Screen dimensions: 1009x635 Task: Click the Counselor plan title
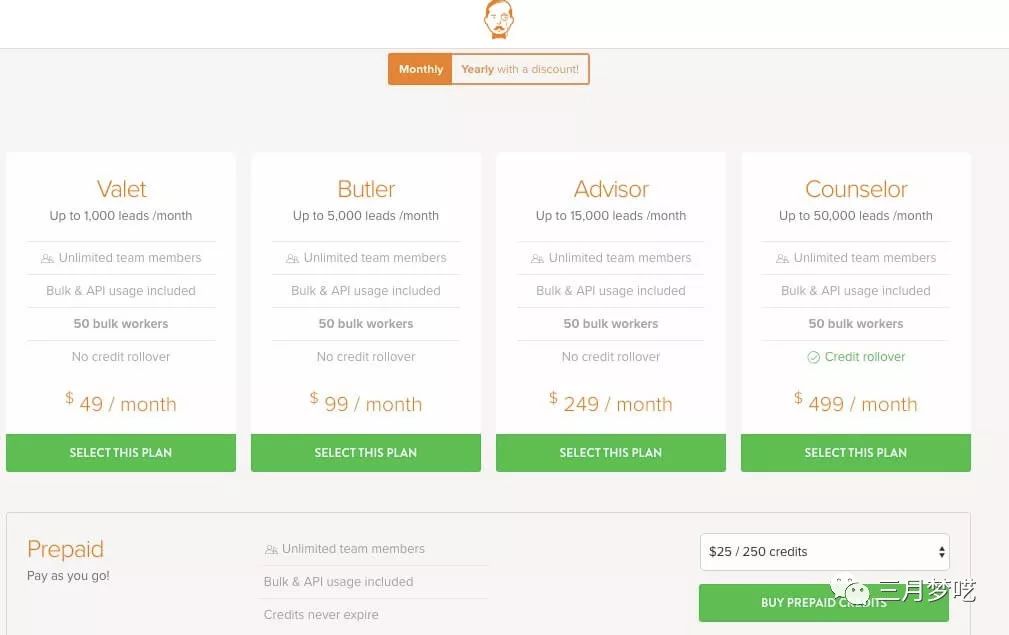click(x=856, y=189)
